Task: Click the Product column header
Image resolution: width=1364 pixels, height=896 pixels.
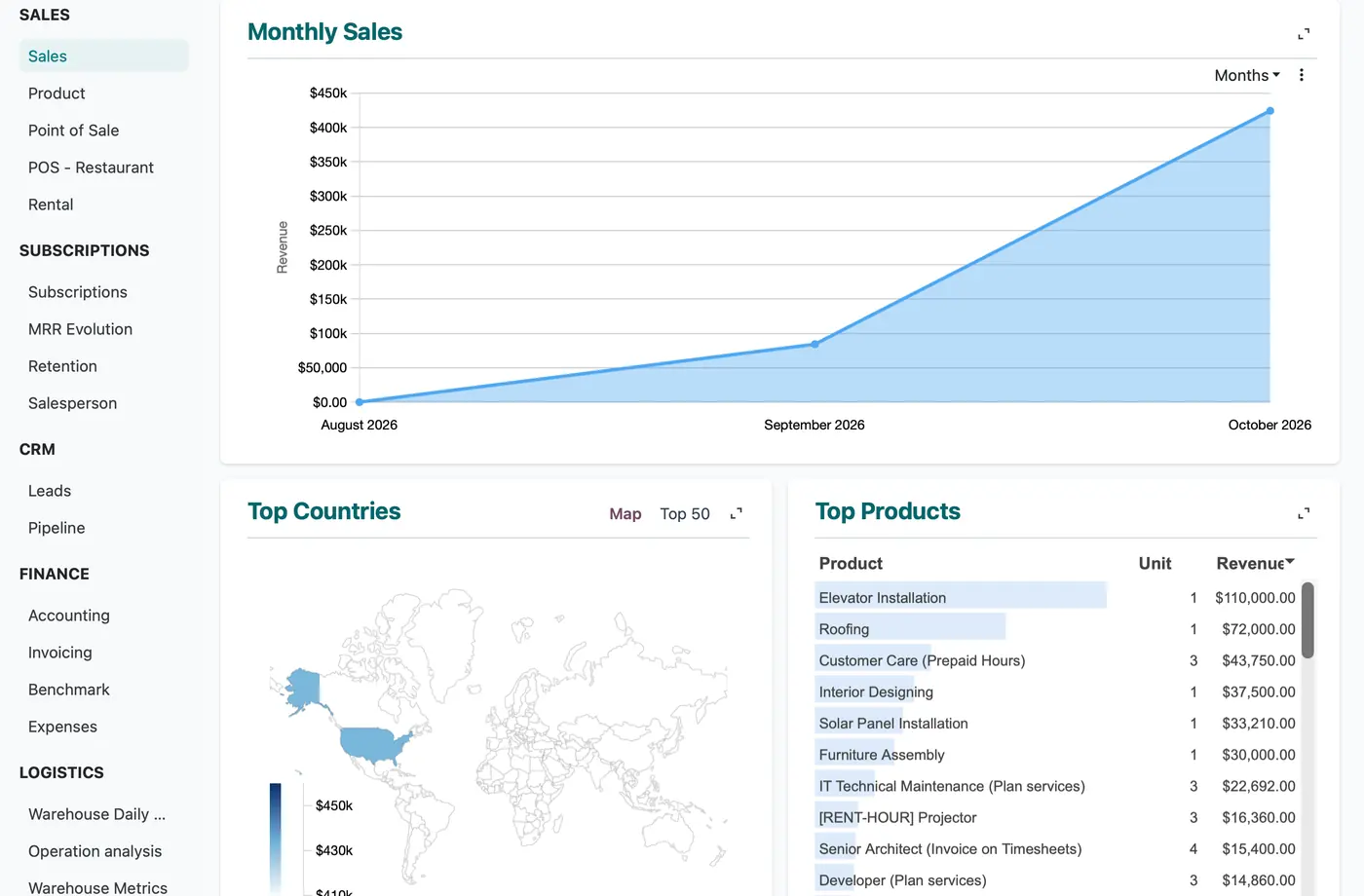Action: point(851,563)
